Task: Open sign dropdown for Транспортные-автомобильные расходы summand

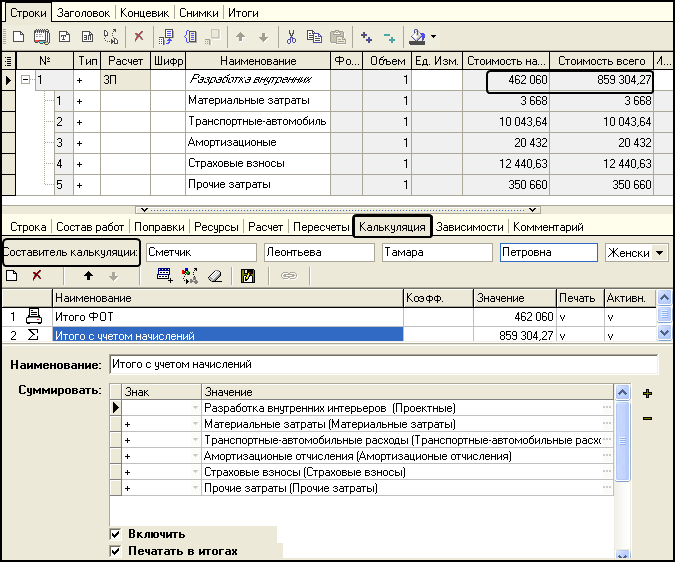Action: (x=195, y=440)
